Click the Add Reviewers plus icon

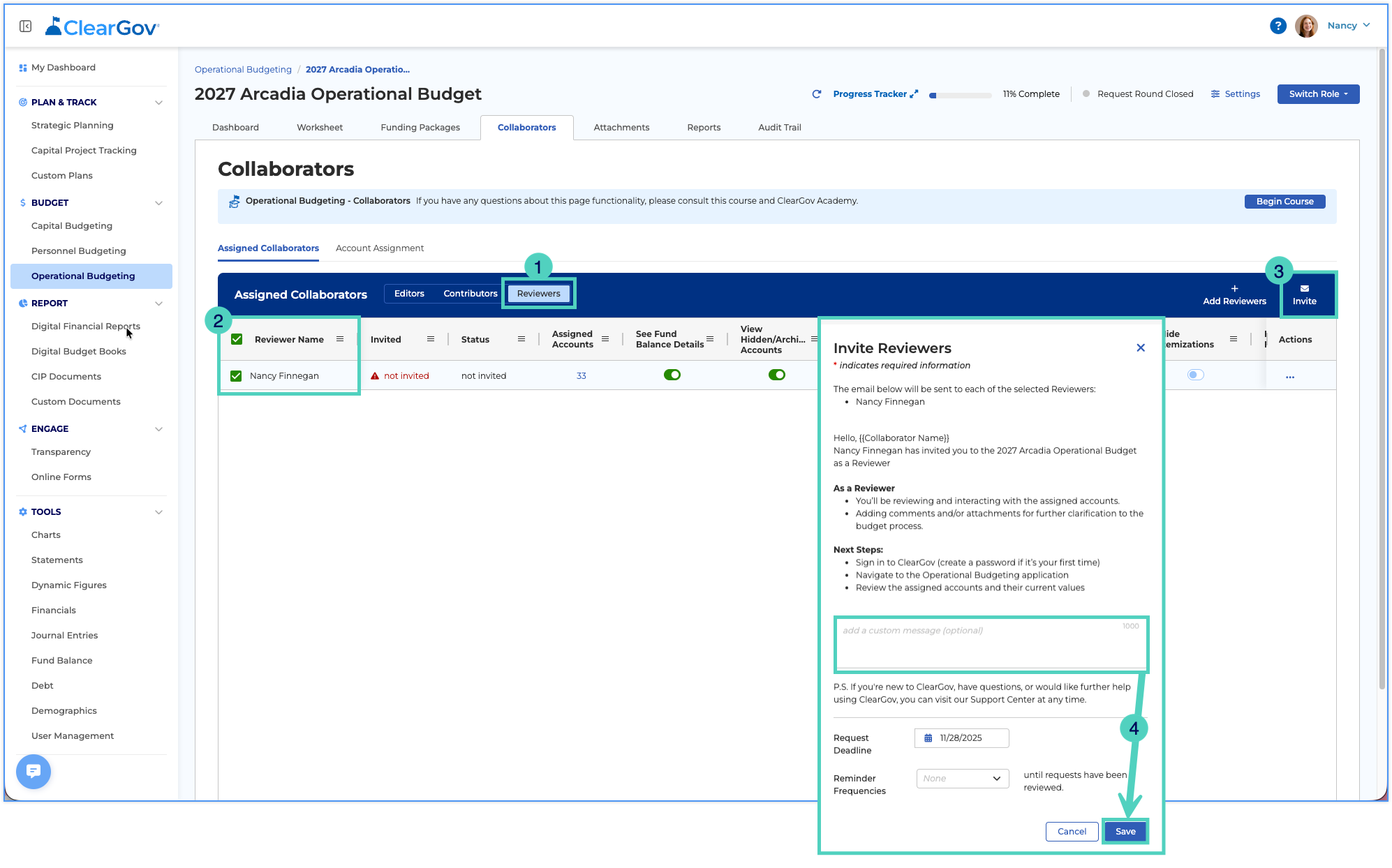(x=1234, y=288)
